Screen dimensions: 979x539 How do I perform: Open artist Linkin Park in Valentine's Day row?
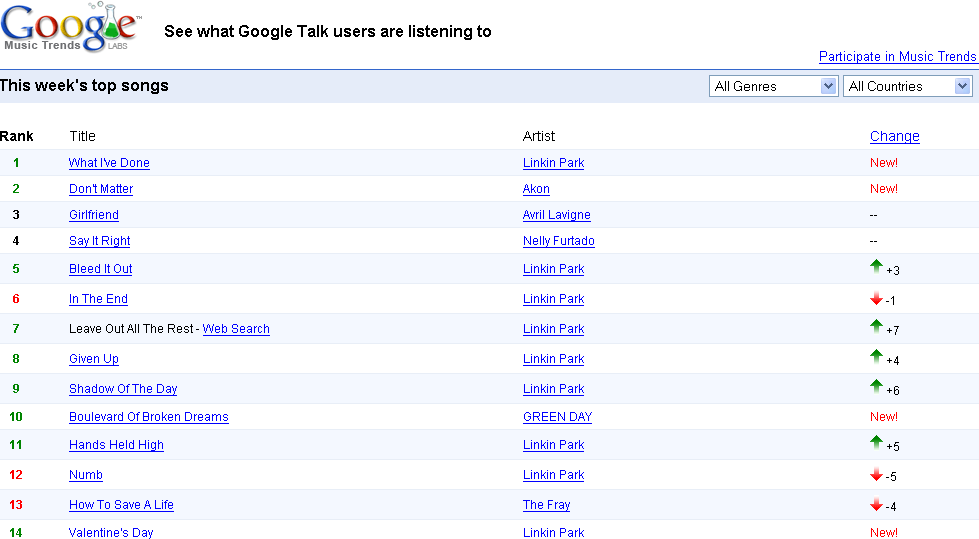(553, 532)
